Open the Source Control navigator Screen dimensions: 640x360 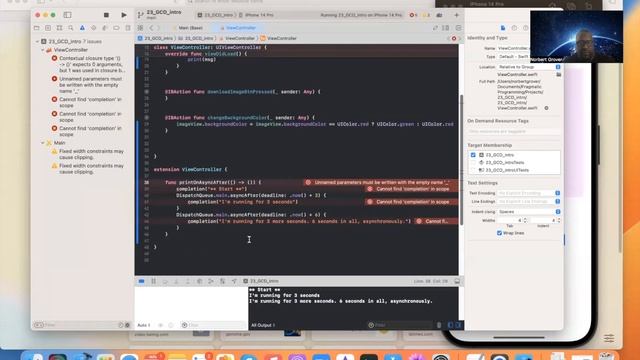click(48, 28)
